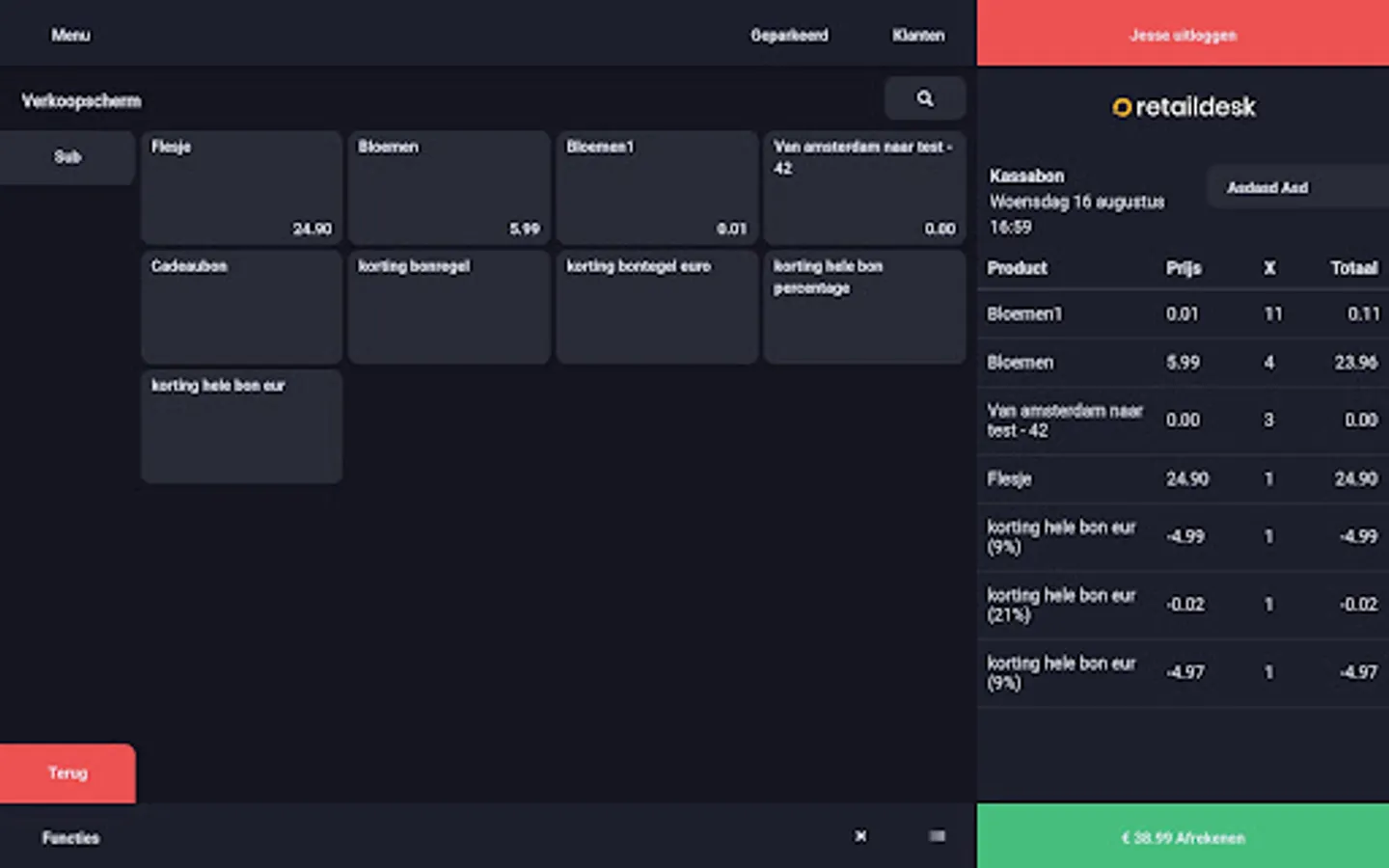Screen dimensions: 1389x868
Task: Select the Bloemen receipt line with total 23.96
Action: 1183,363
